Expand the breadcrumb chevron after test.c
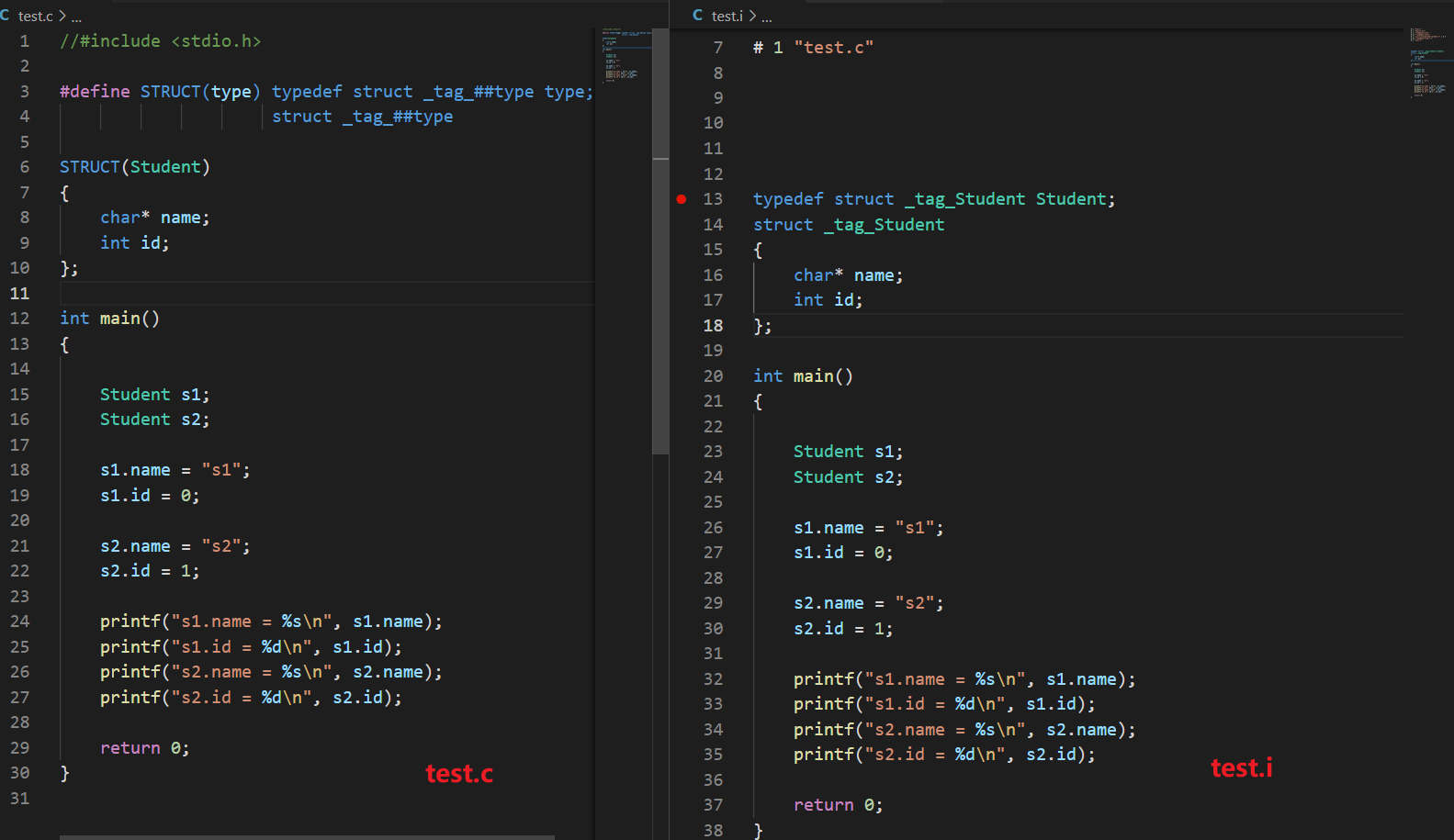1454x840 pixels. (62, 17)
